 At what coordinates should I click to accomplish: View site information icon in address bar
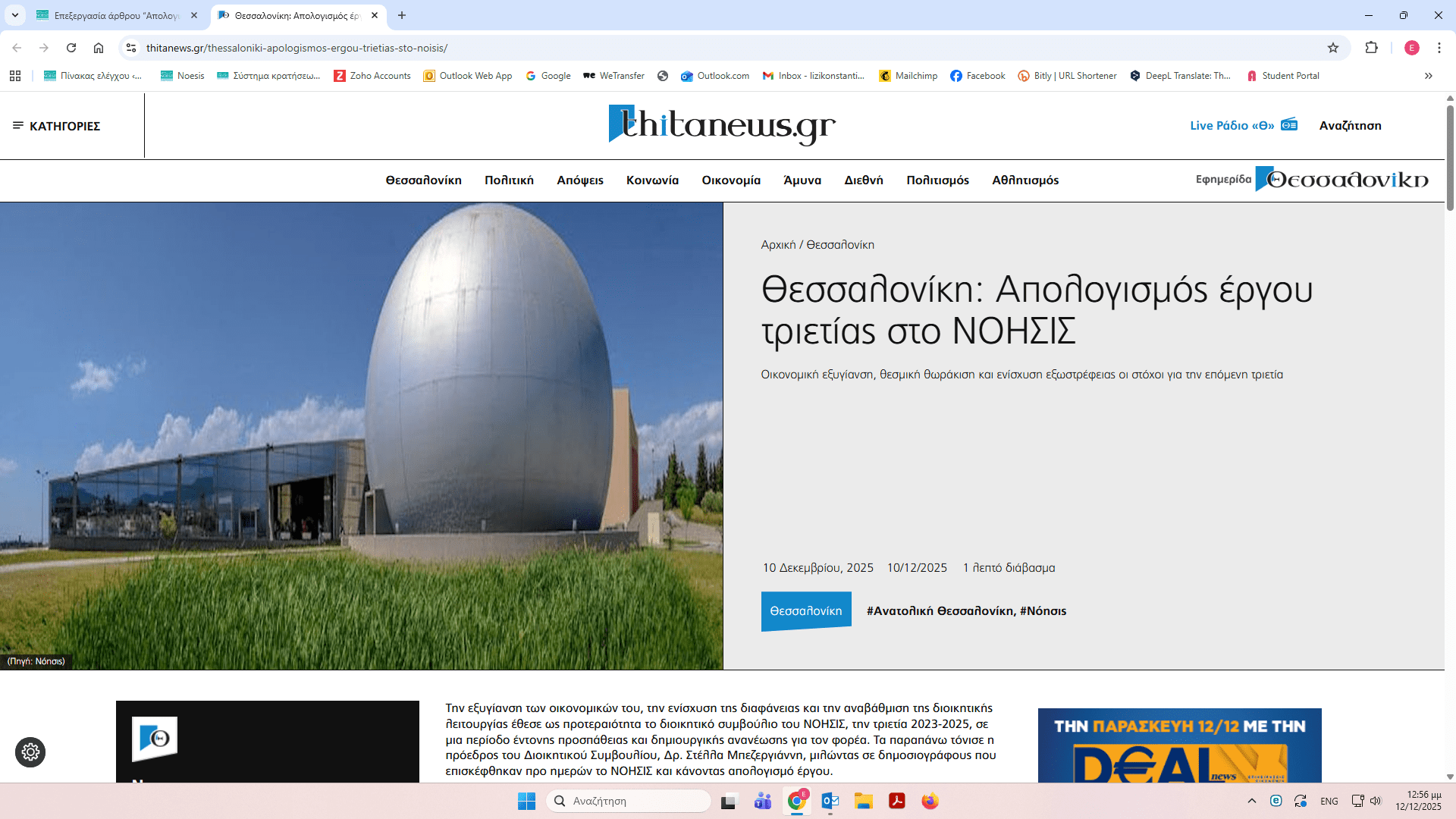point(131,48)
